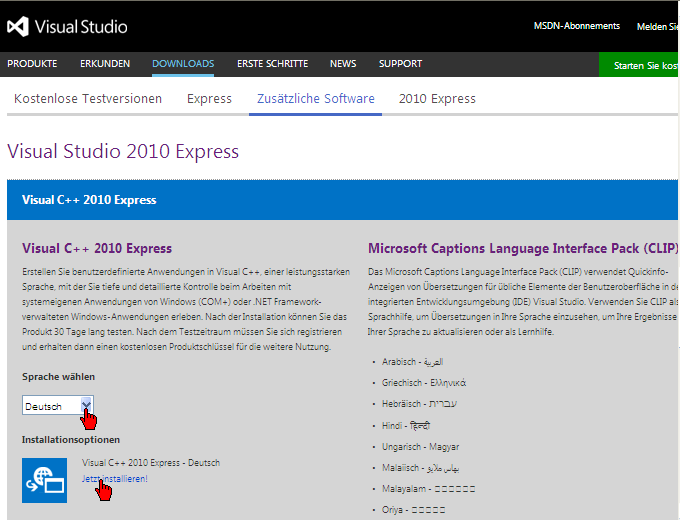Click the Oriya language entry
The image size is (680, 520).
[413, 510]
